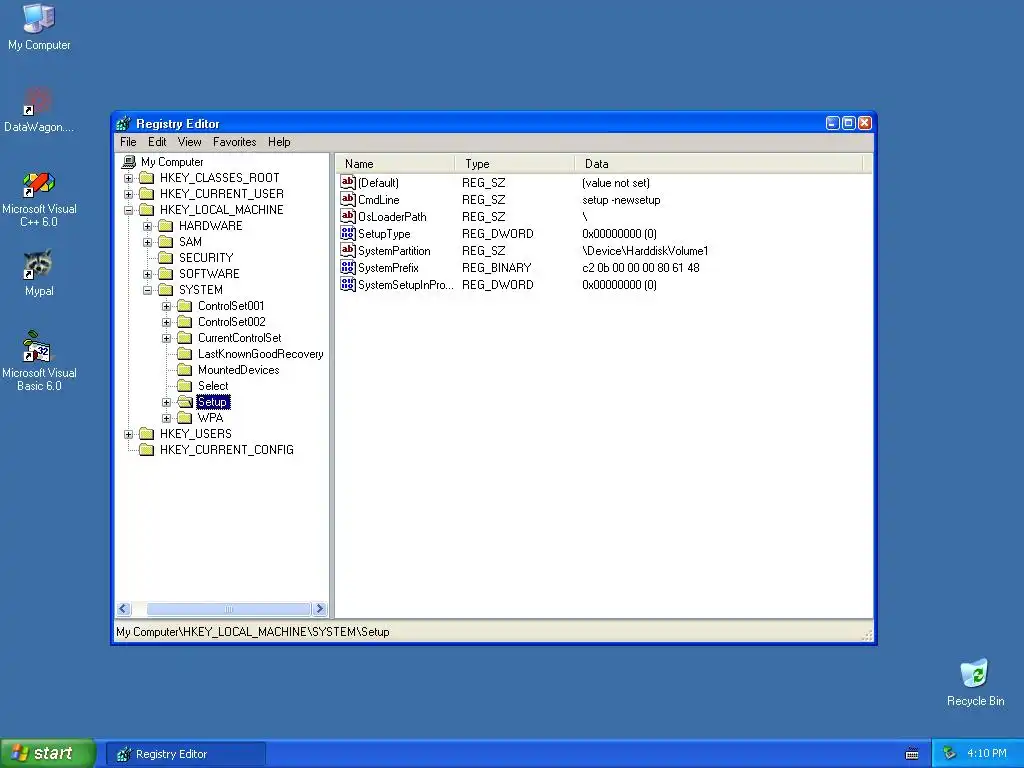Collapse the SYSTEM key

point(148,290)
